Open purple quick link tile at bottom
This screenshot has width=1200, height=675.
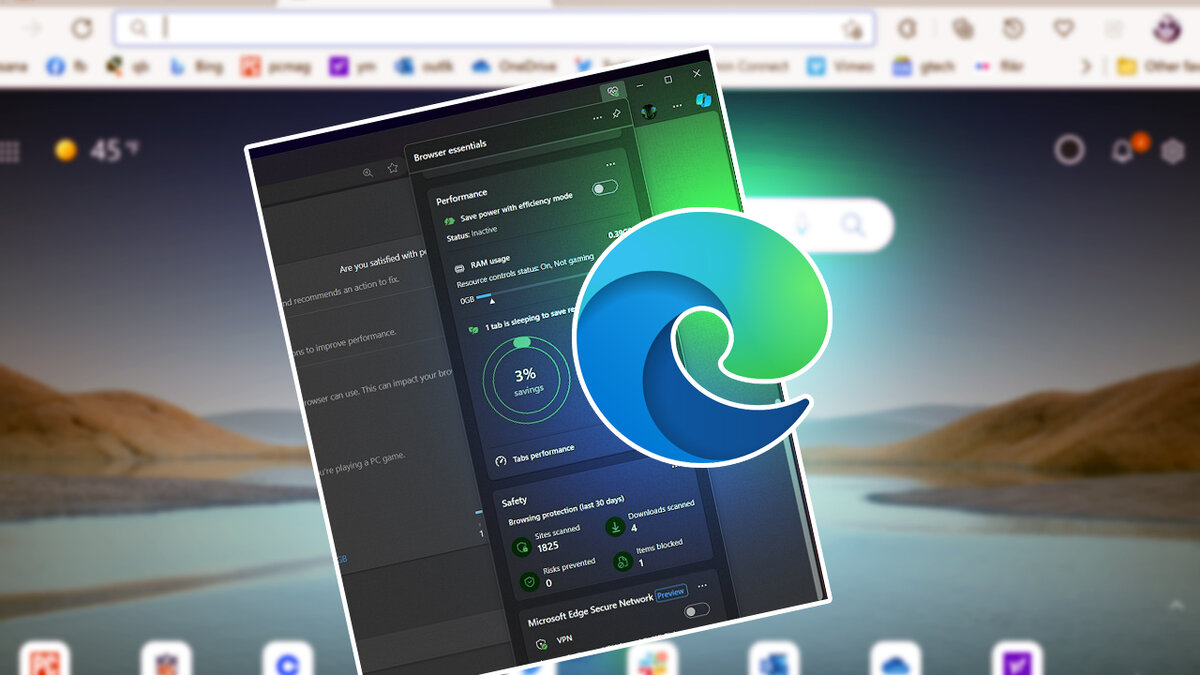point(1016,660)
